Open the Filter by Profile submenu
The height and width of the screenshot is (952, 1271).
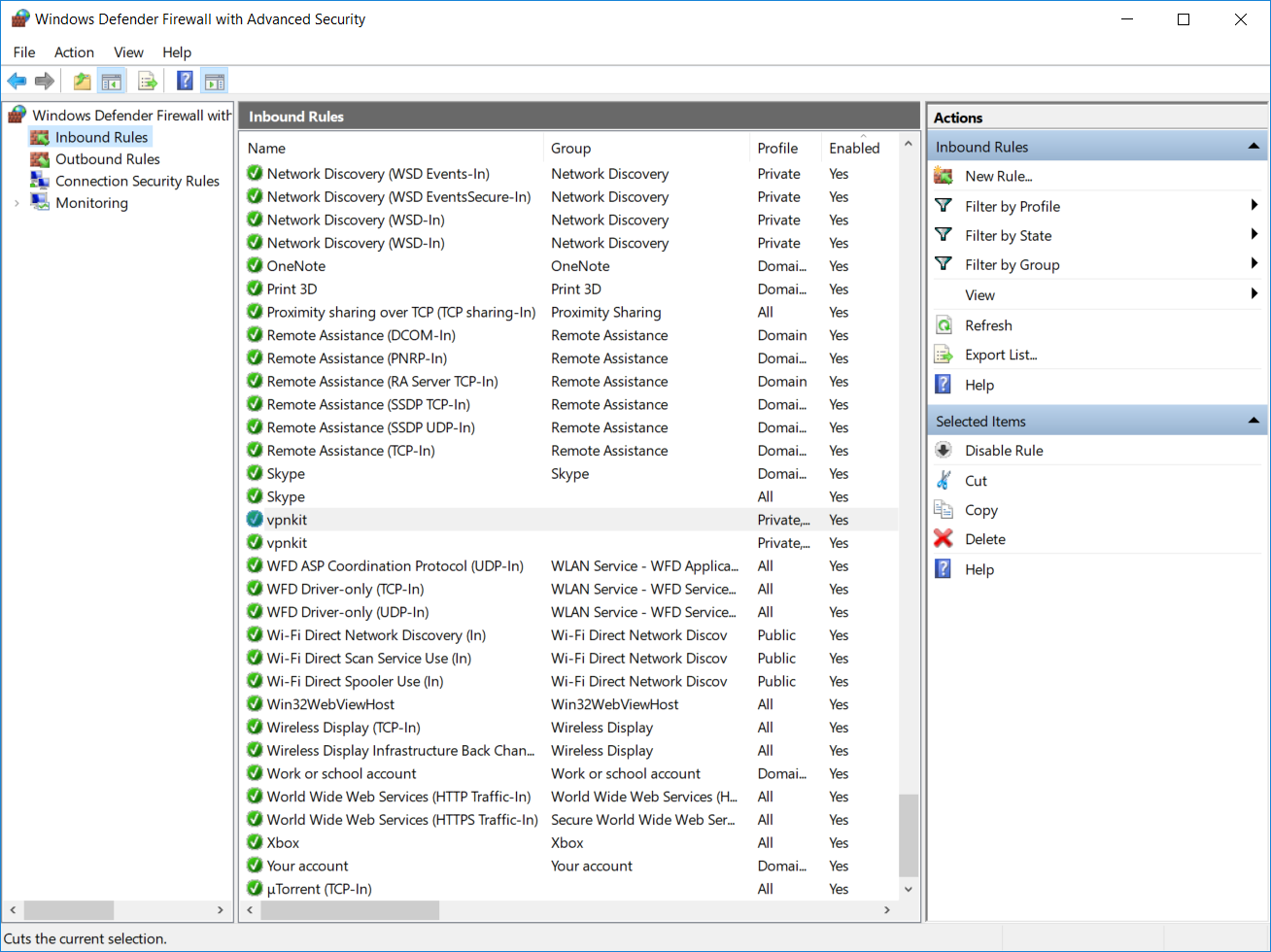(1012, 206)
